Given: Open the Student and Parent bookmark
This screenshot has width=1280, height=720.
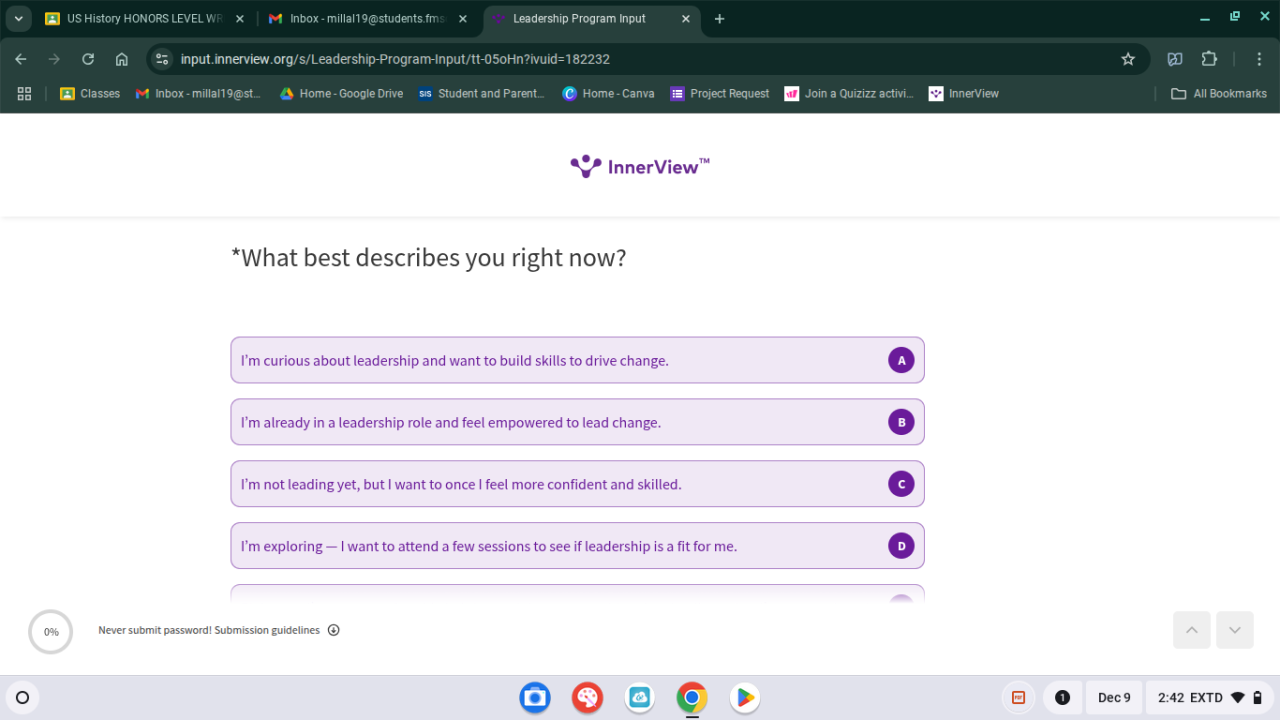Looking at the screenshot, I should click(x=481, y=93).
